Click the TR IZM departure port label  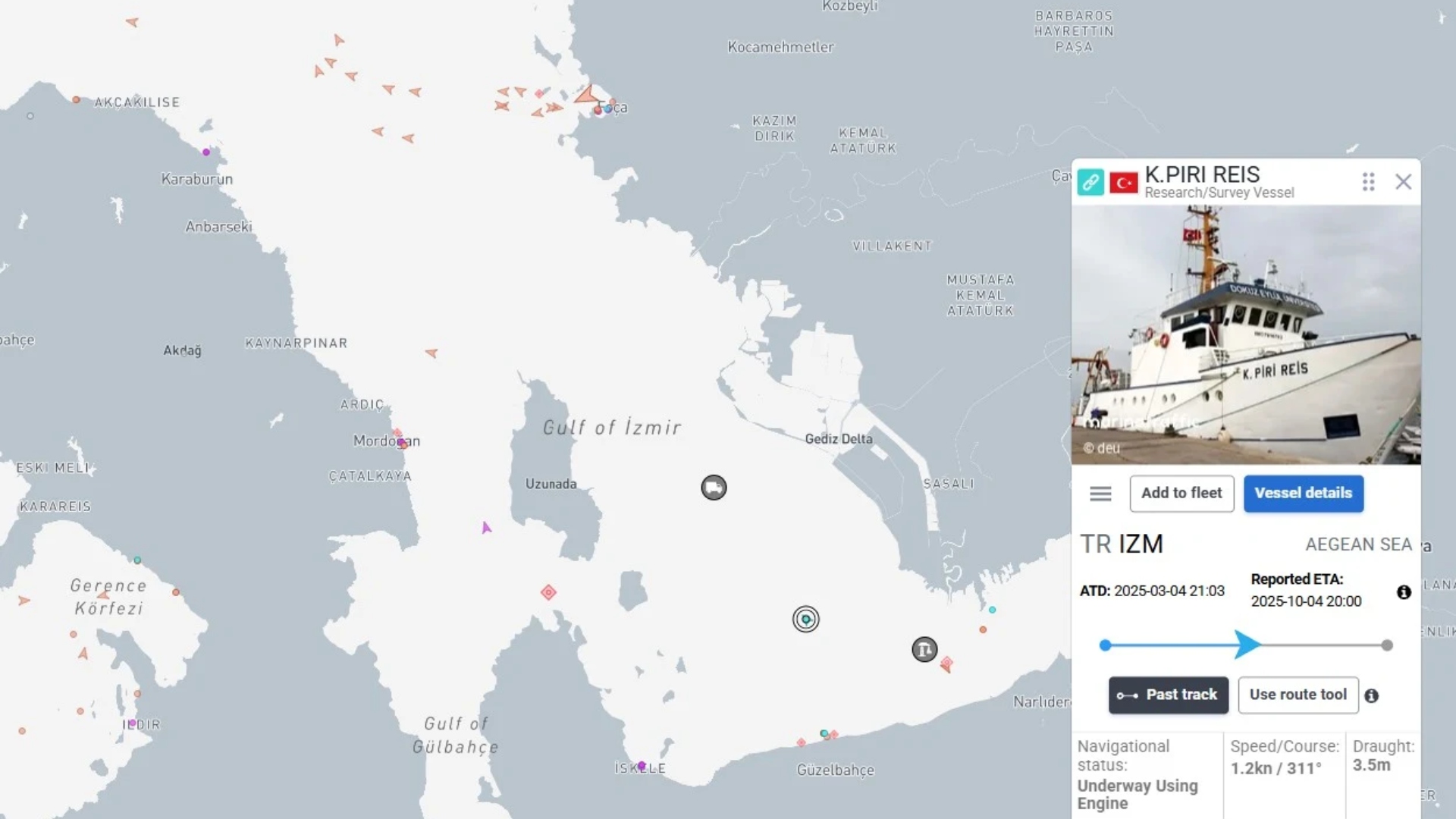pos(1121,544)
